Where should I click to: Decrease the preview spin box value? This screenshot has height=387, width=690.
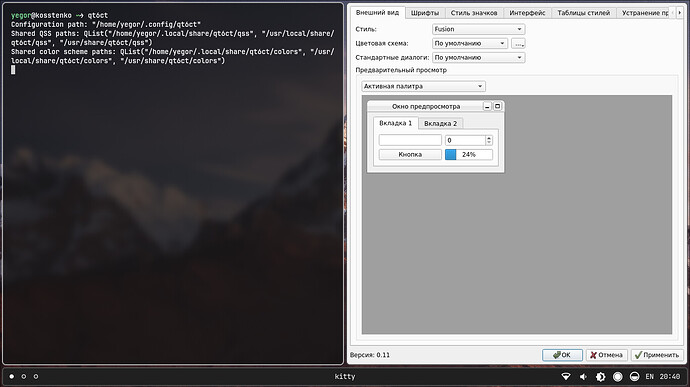(x=489, y=143)
